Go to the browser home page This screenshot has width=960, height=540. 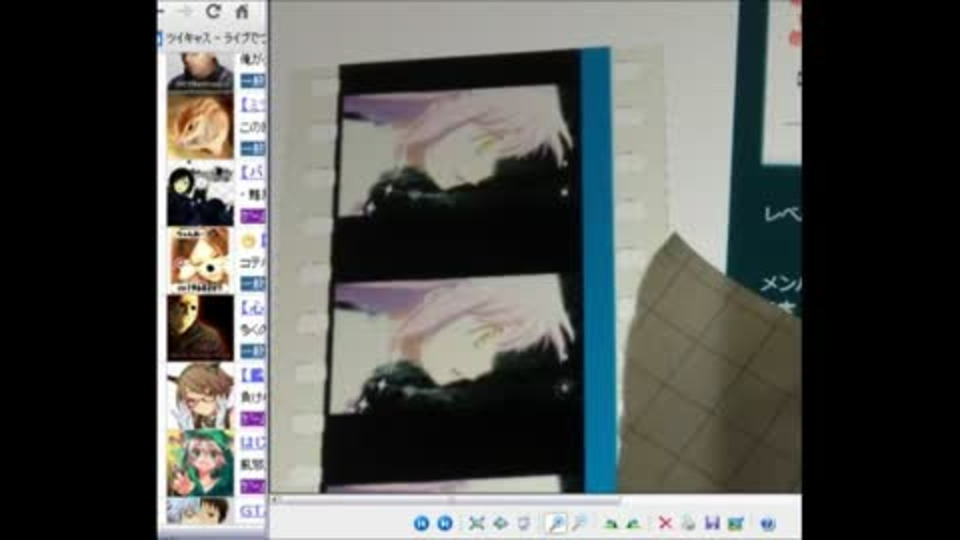(x=242, y=11)
